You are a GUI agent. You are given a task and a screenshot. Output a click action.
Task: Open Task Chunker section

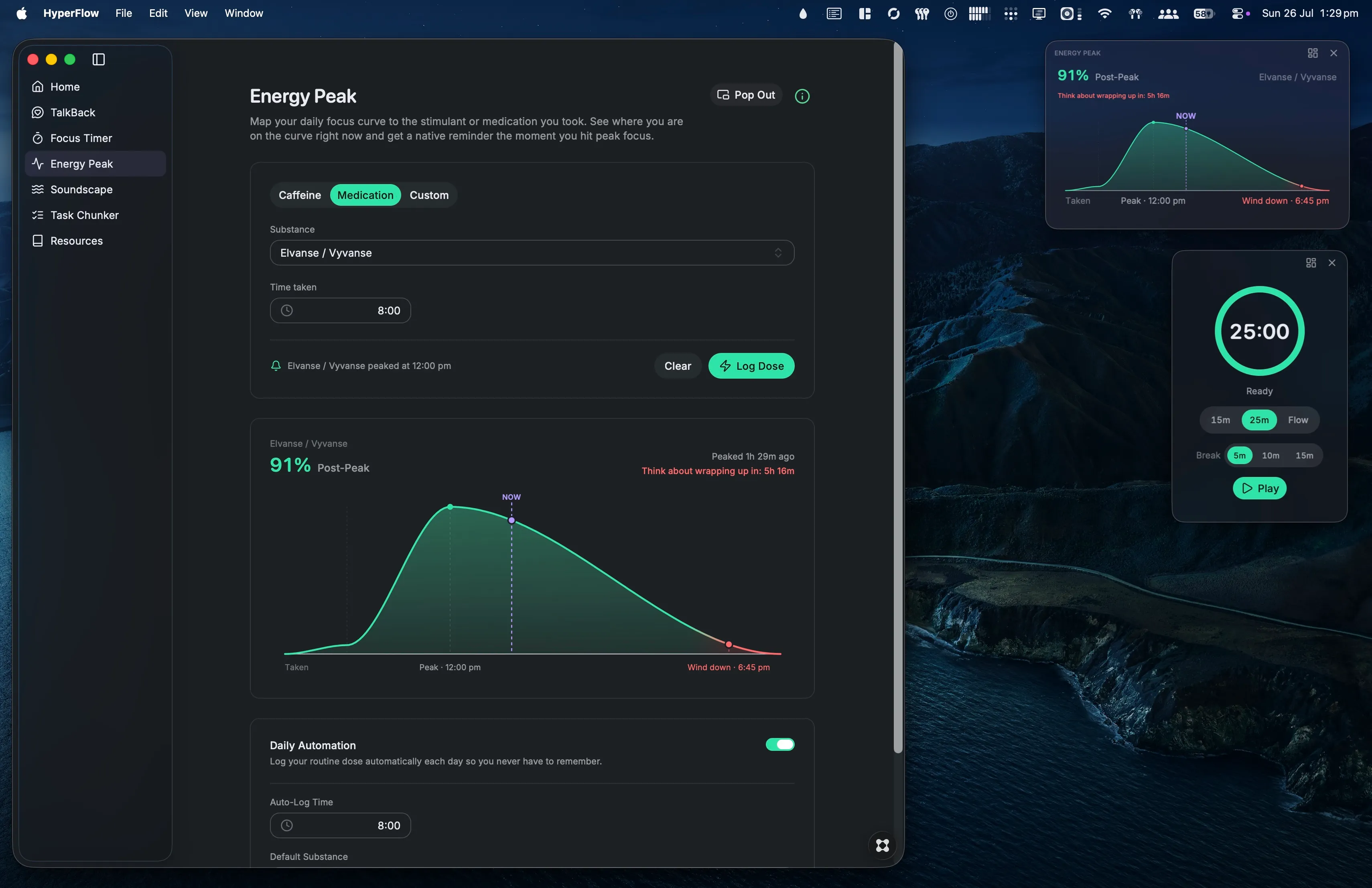[96, 215]
